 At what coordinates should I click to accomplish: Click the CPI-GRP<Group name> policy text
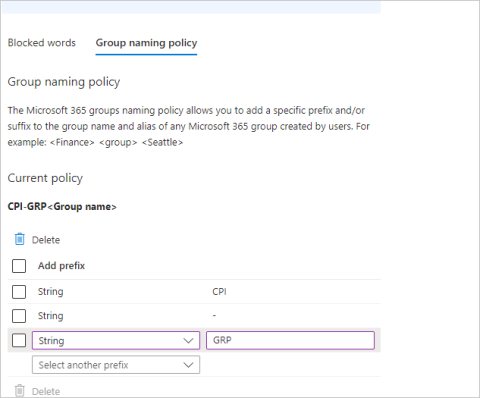[x=62, y=207]
